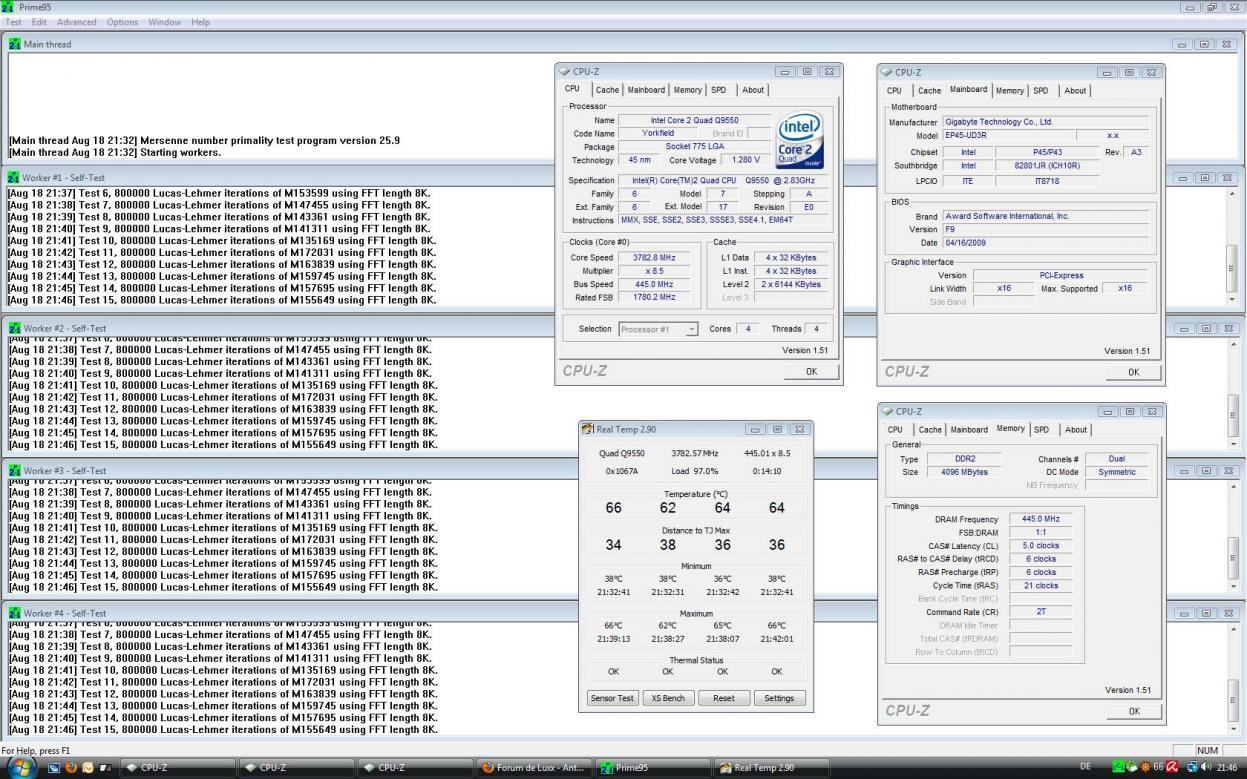Screen dimensions: 1247x779
Task: Open the Windows Start orb
Action: pos(22,767)
